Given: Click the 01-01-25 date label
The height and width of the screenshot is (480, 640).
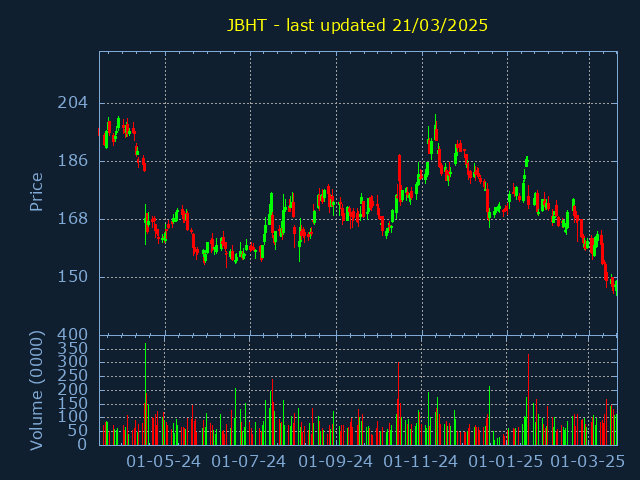Looking at the screenshot, I should click(x=506, y=462).
